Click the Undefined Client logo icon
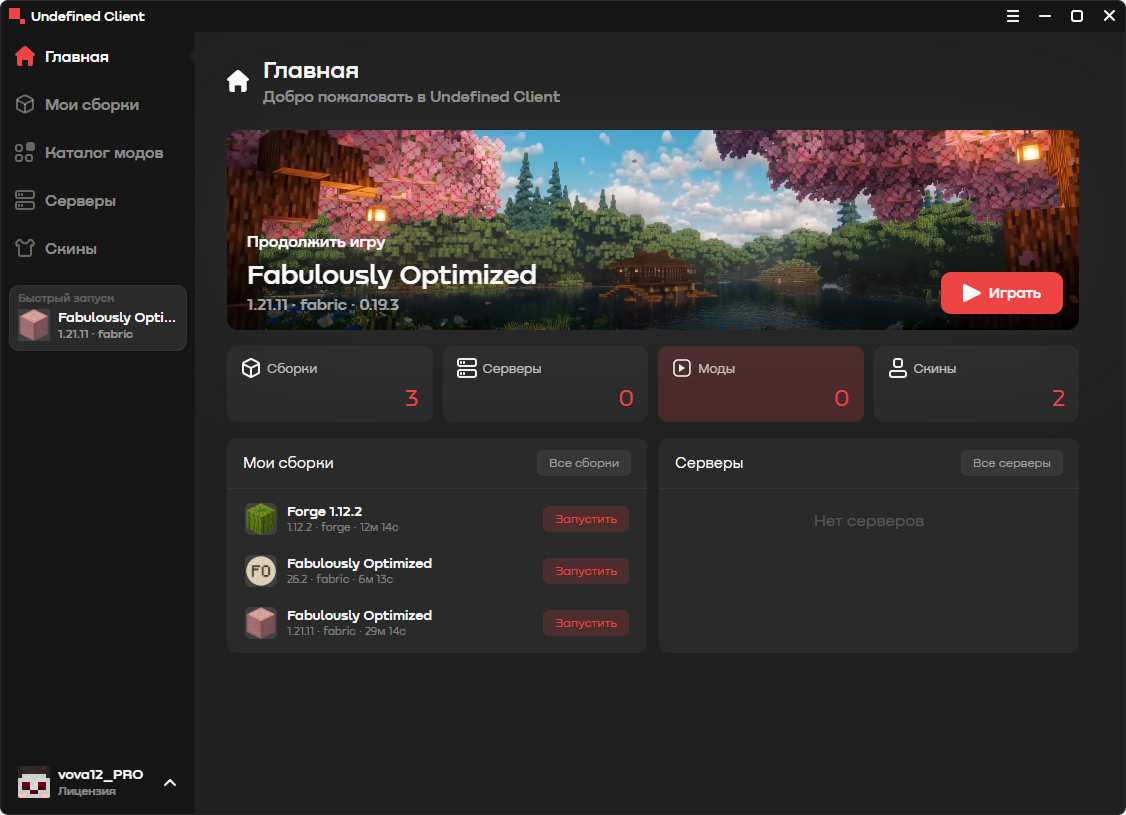1126x815 pixels. tap(16, 16)
